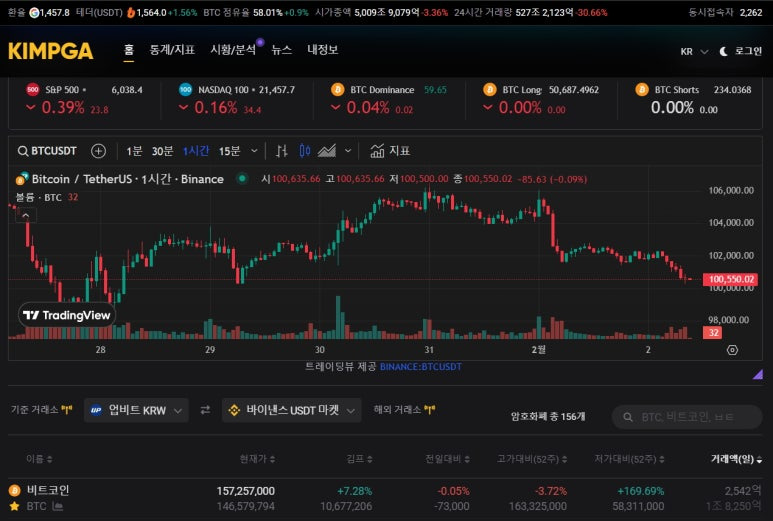Screen dimensions: 773x521
Task: Open the 홈 tab
Action: click(x=129, y=50)
